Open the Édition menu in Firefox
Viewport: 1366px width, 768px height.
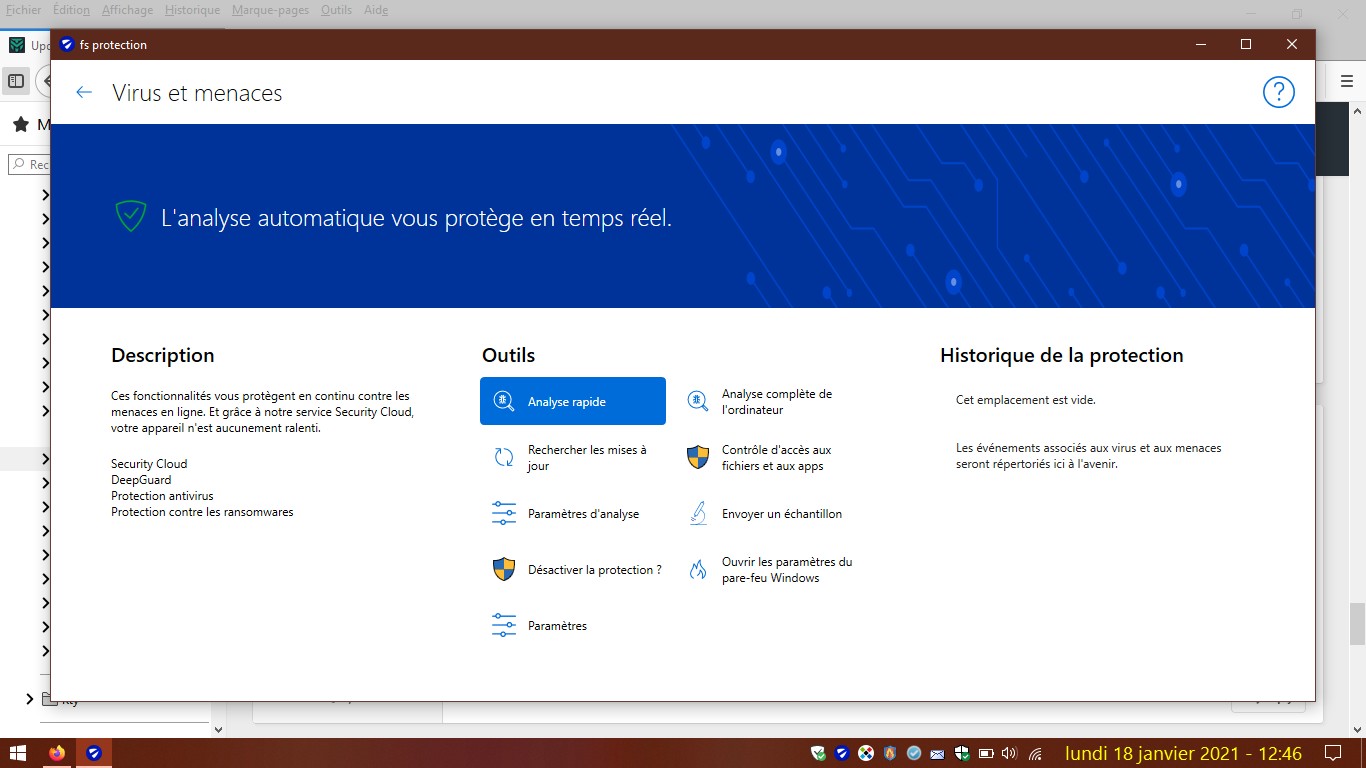click(x=69, y=10)
